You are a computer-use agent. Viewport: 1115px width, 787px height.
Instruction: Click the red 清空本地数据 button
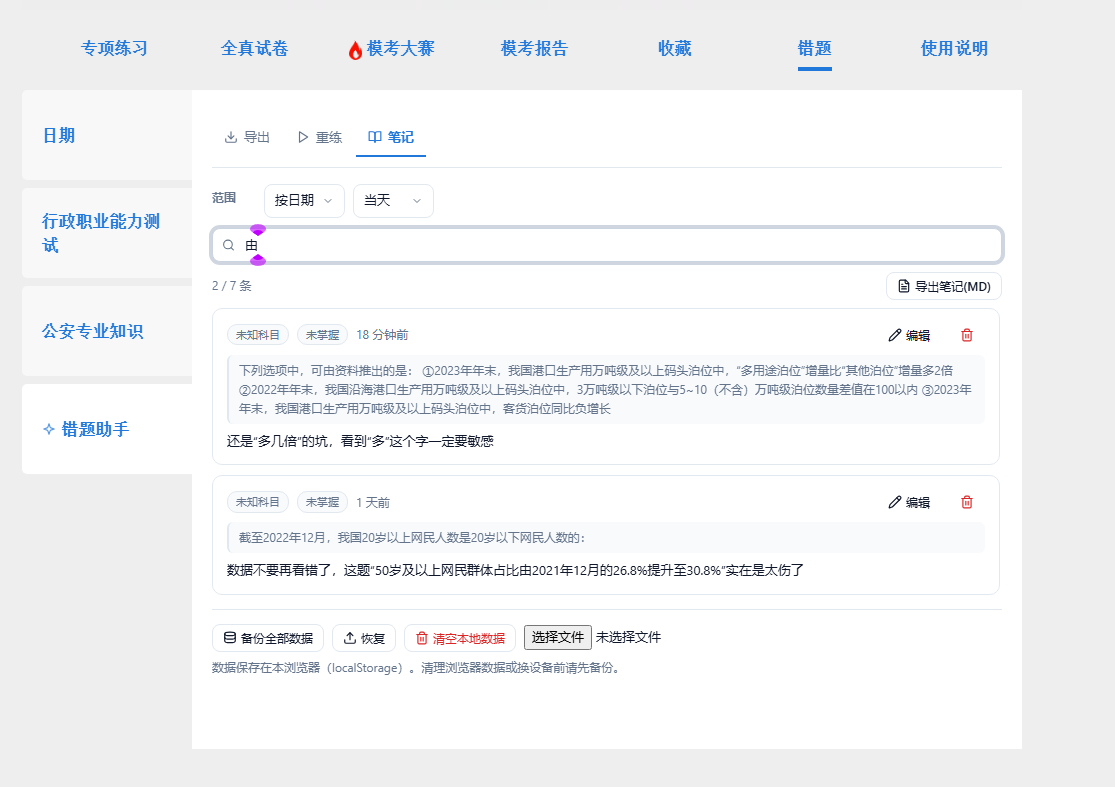tap(460, 638)
